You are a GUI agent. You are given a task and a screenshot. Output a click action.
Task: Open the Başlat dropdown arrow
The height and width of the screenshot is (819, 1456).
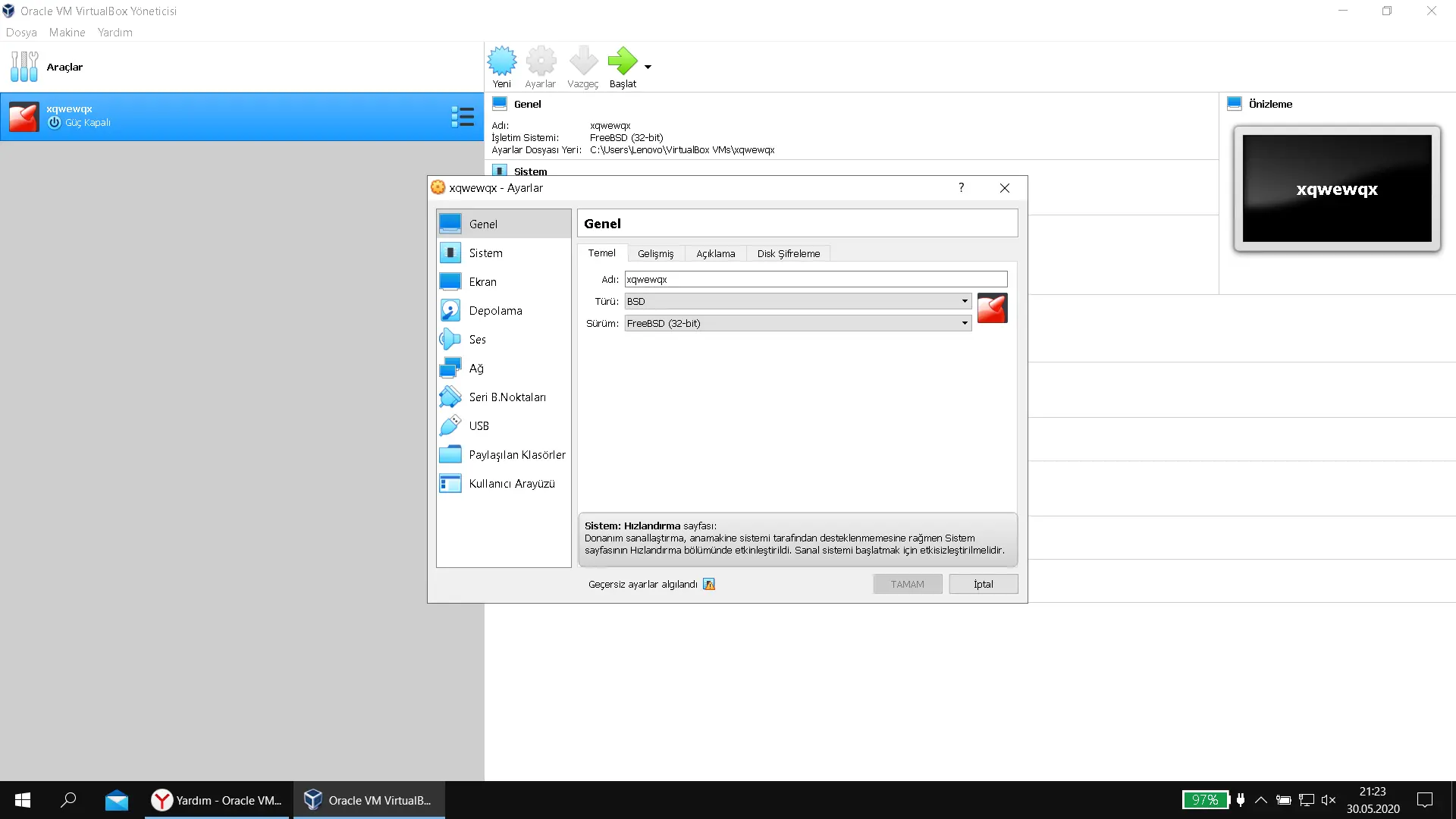point(648,67)
